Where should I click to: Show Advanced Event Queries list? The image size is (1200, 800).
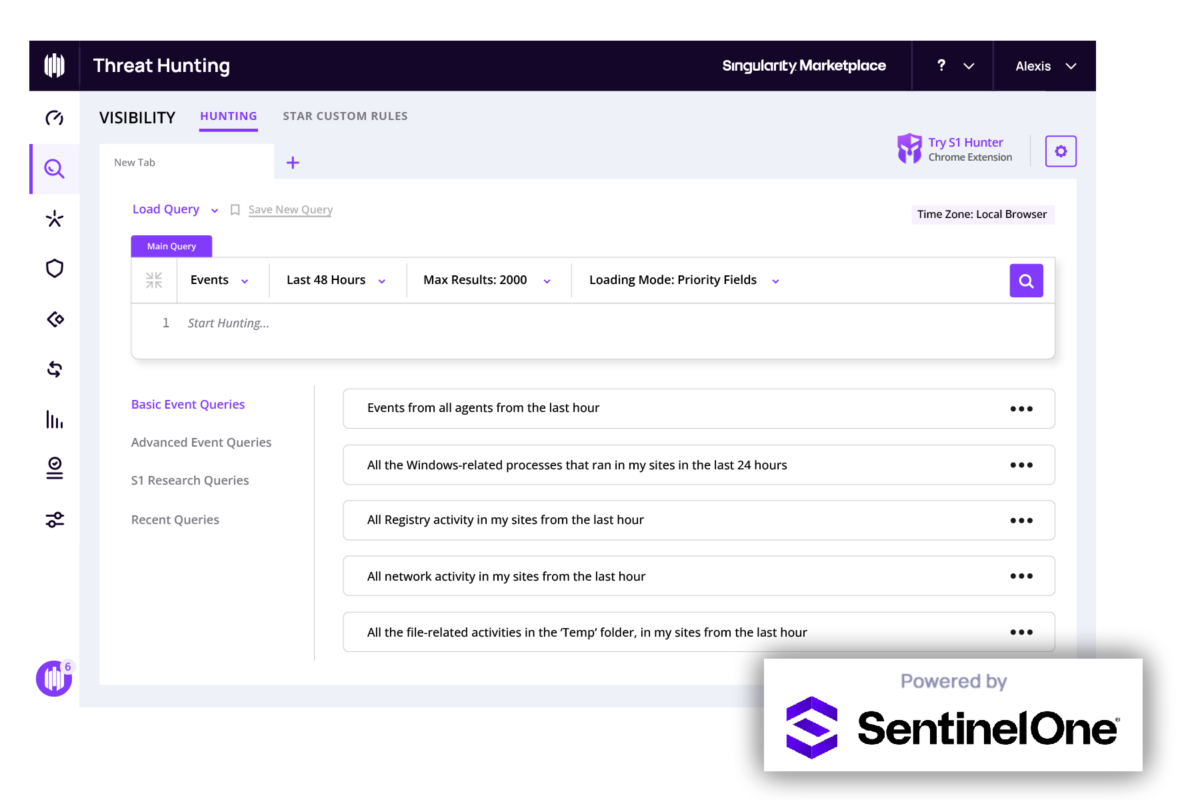[201, 443]
